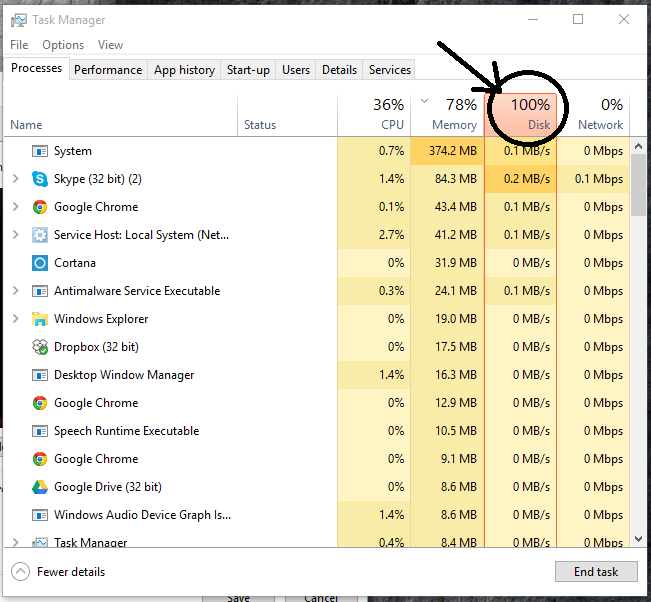Click the vertical scrollbar thumb
The image size is (651, 602).
[639, 185]
